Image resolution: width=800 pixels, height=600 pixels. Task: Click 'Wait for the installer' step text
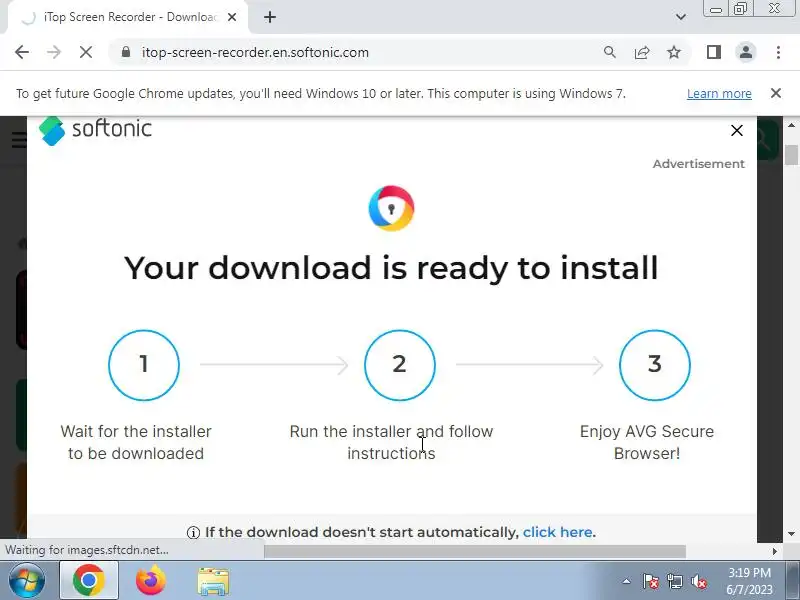point(136,442)
